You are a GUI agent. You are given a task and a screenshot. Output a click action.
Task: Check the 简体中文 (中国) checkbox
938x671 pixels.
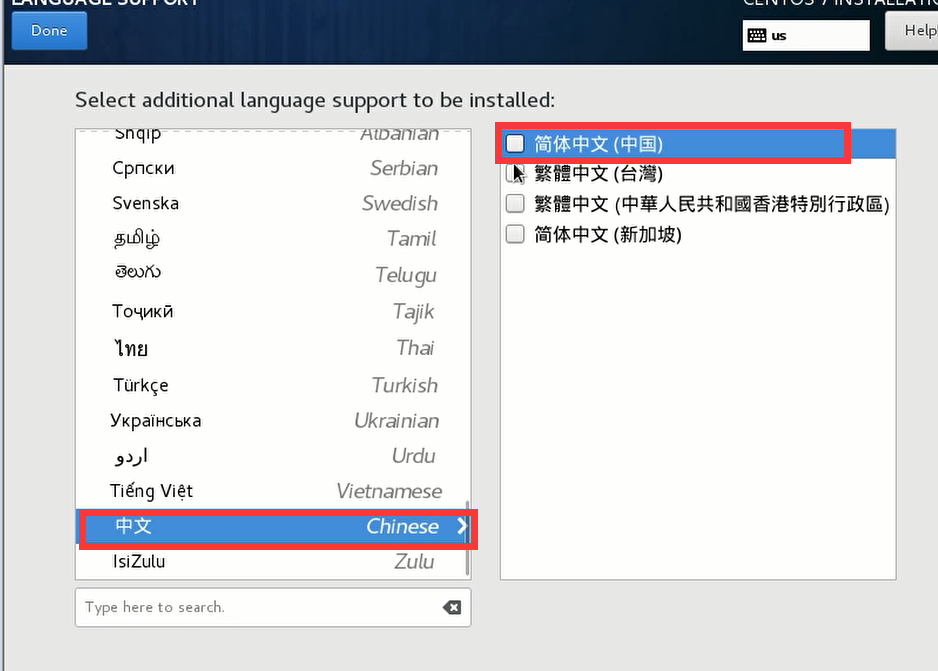point(515,144)
